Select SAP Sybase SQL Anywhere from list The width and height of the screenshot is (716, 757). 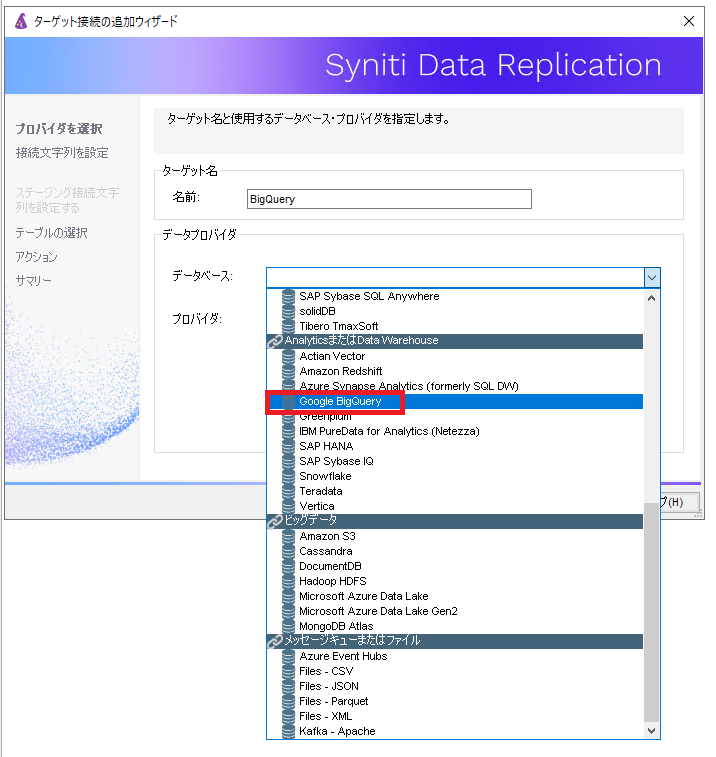click(x=455, y=296)
